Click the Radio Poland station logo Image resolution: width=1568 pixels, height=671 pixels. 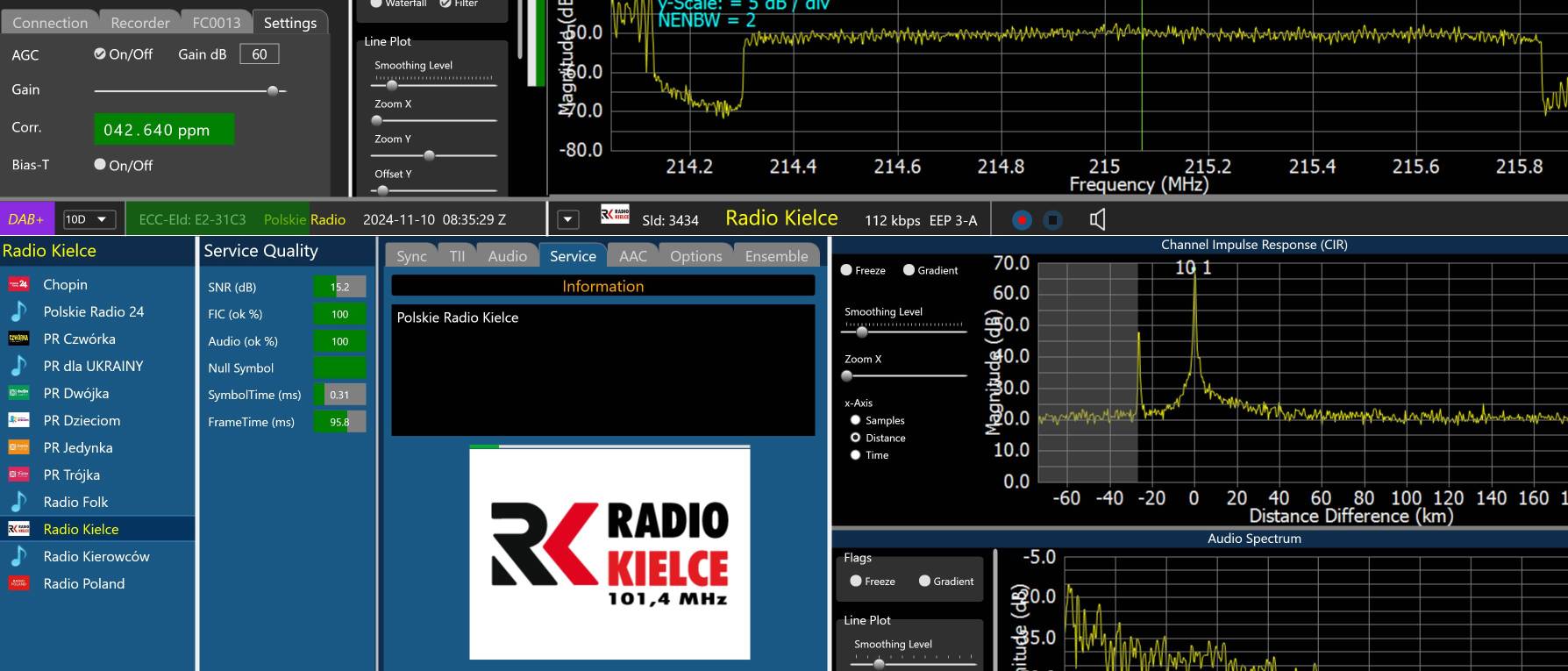(18, 583)
